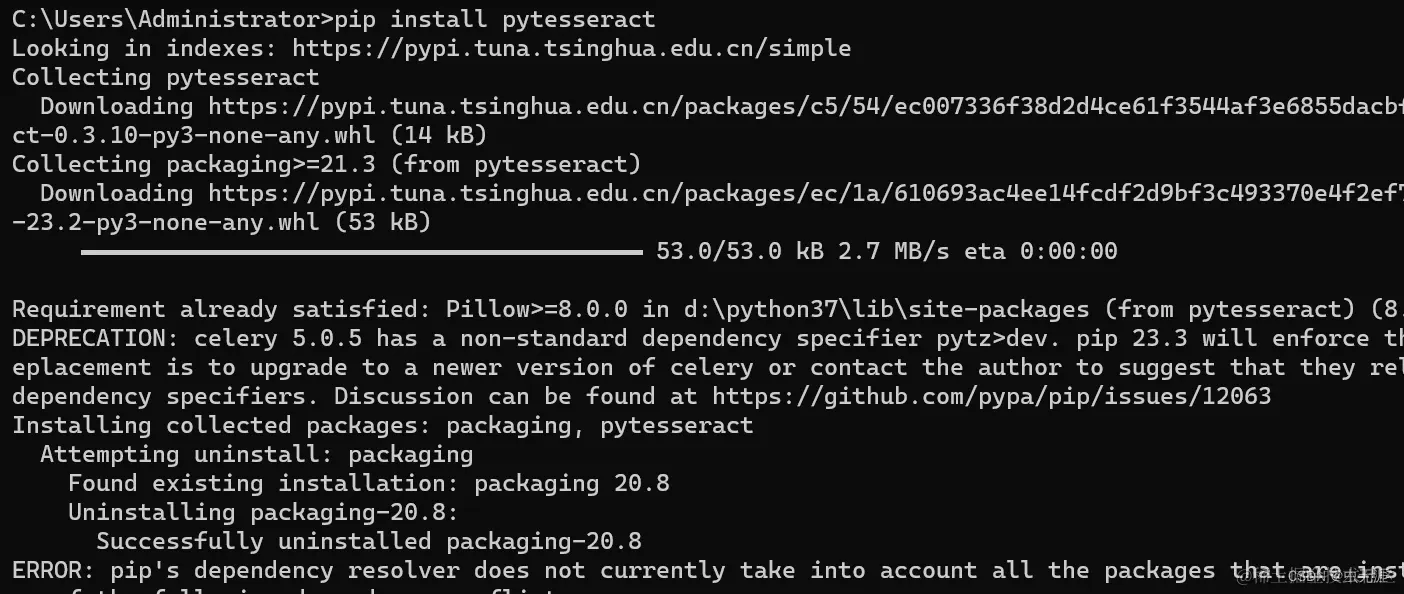Click the 'Installing collected packages' line

(382, 425)
